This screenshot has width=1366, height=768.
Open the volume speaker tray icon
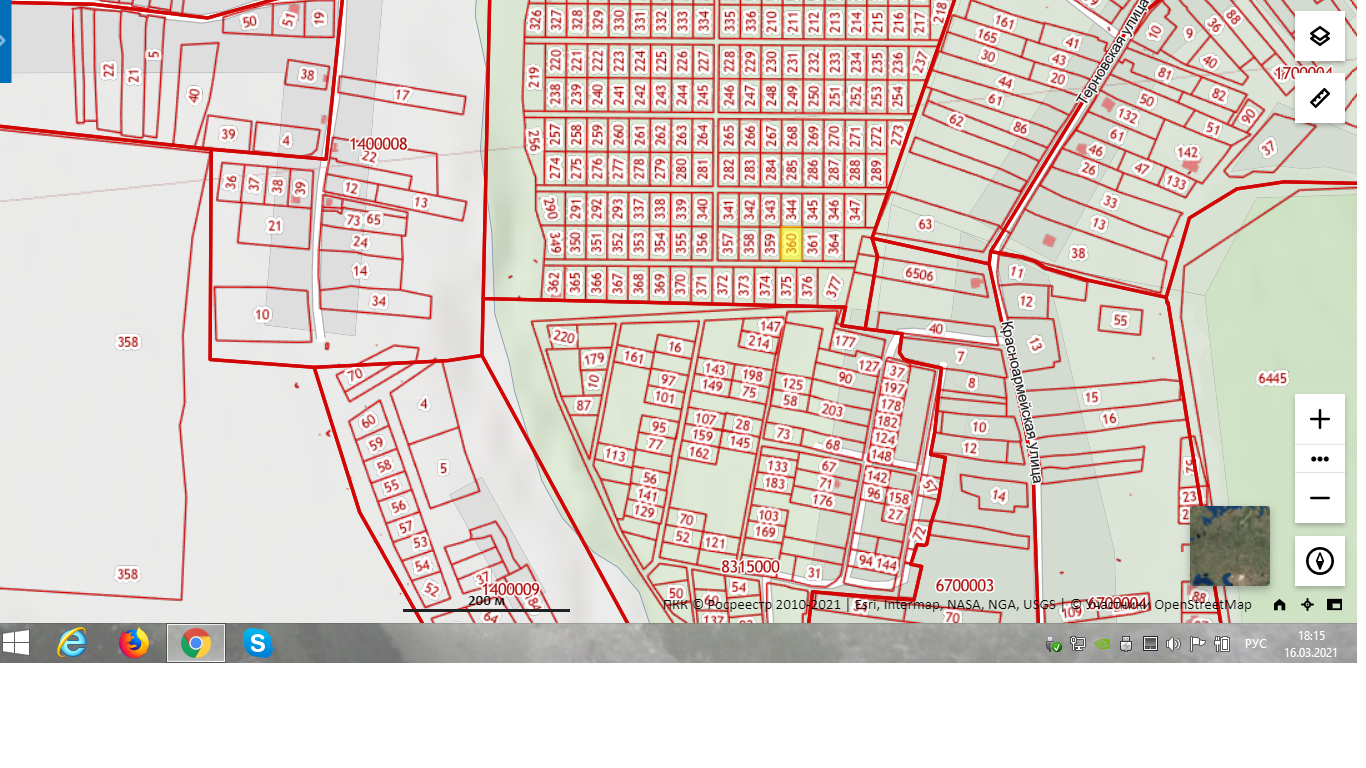(1173, 644)
